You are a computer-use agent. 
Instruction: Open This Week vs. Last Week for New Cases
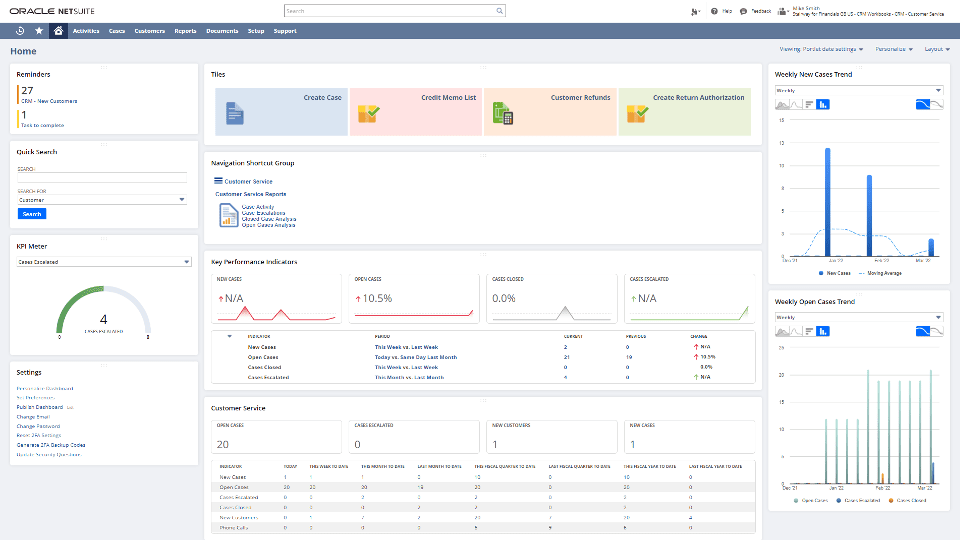click(406, 347)
